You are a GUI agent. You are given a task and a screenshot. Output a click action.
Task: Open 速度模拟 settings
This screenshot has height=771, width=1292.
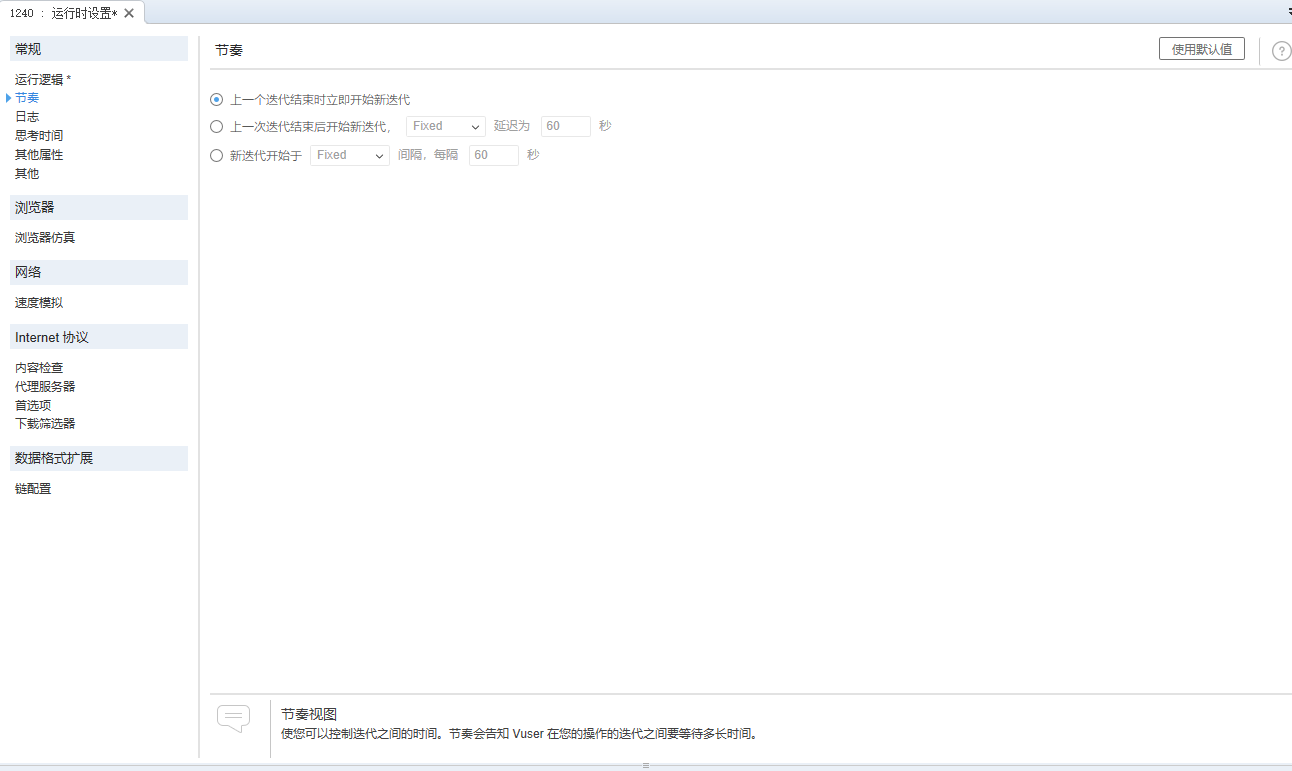tap(39, 303)
